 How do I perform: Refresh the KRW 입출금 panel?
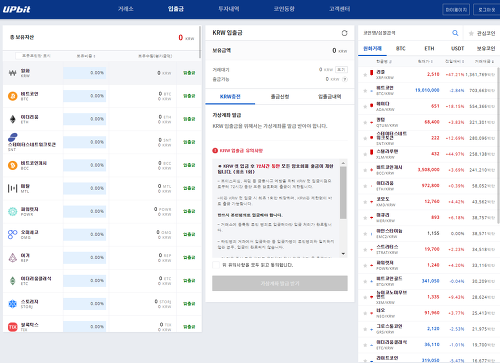pyautogui.click(x=344, y=33)
